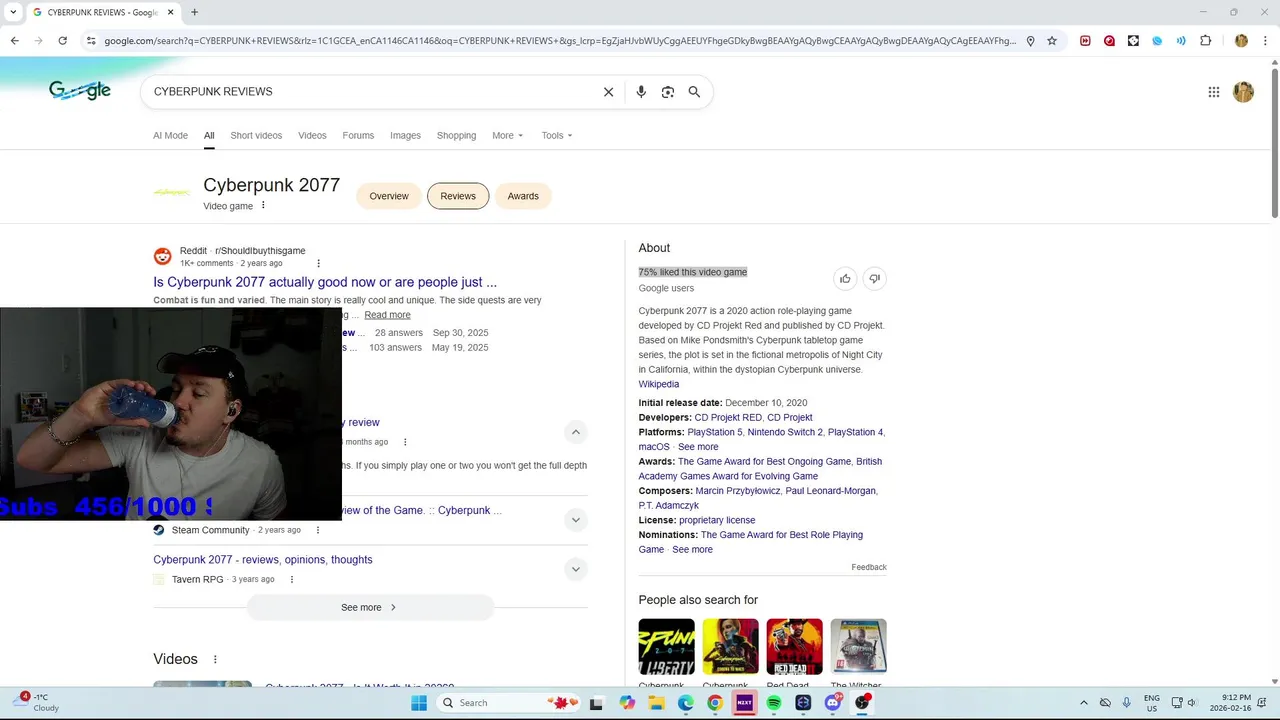Switch to AI Mode tab
Screen dimensions: 1280x720
170,136
